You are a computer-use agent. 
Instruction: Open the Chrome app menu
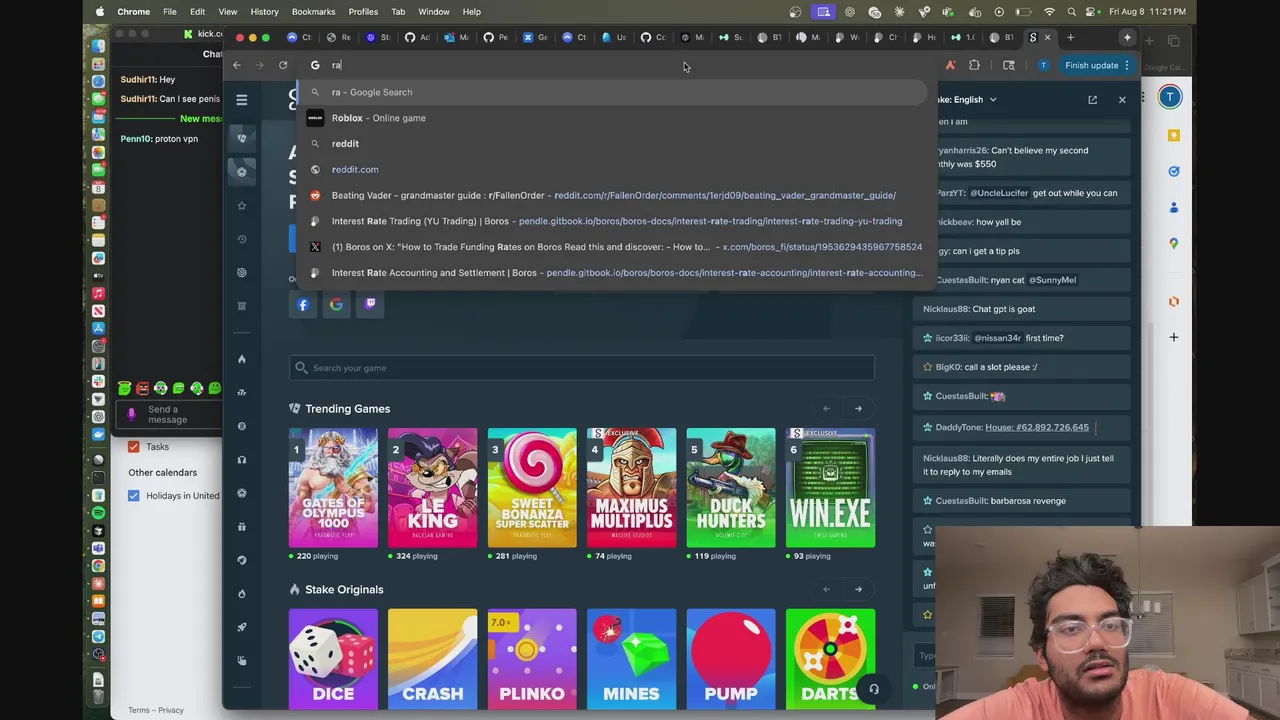133,12
